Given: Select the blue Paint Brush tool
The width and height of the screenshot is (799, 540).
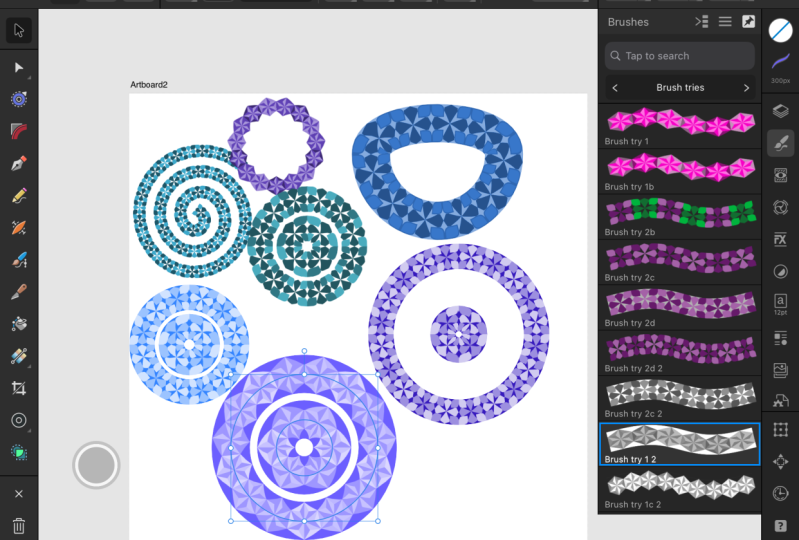Looking at the screenshot, I should 19,260.
